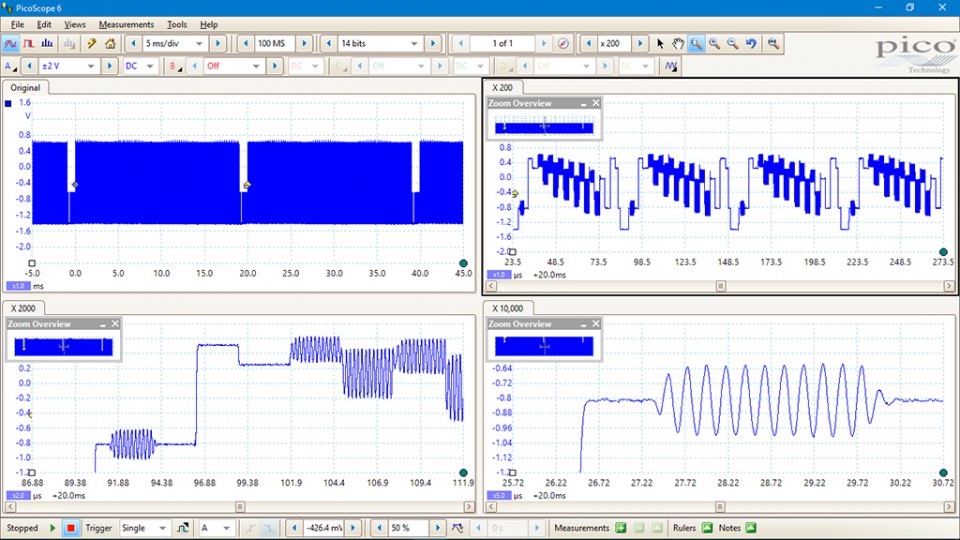This screenshot has height=540, width=960.
Task: Click the Auto setup lightning icon
Action: click(x=91, y=44)
